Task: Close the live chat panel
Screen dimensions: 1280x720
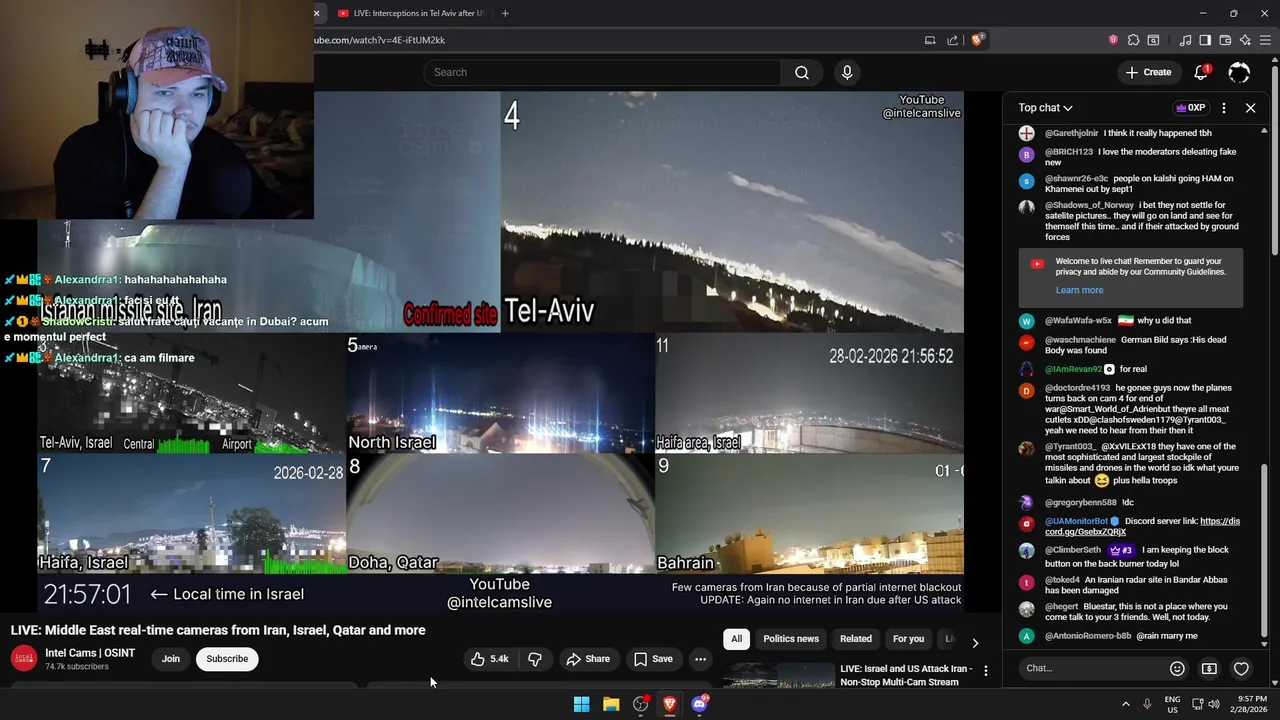Action: [x=1250, y=108]
